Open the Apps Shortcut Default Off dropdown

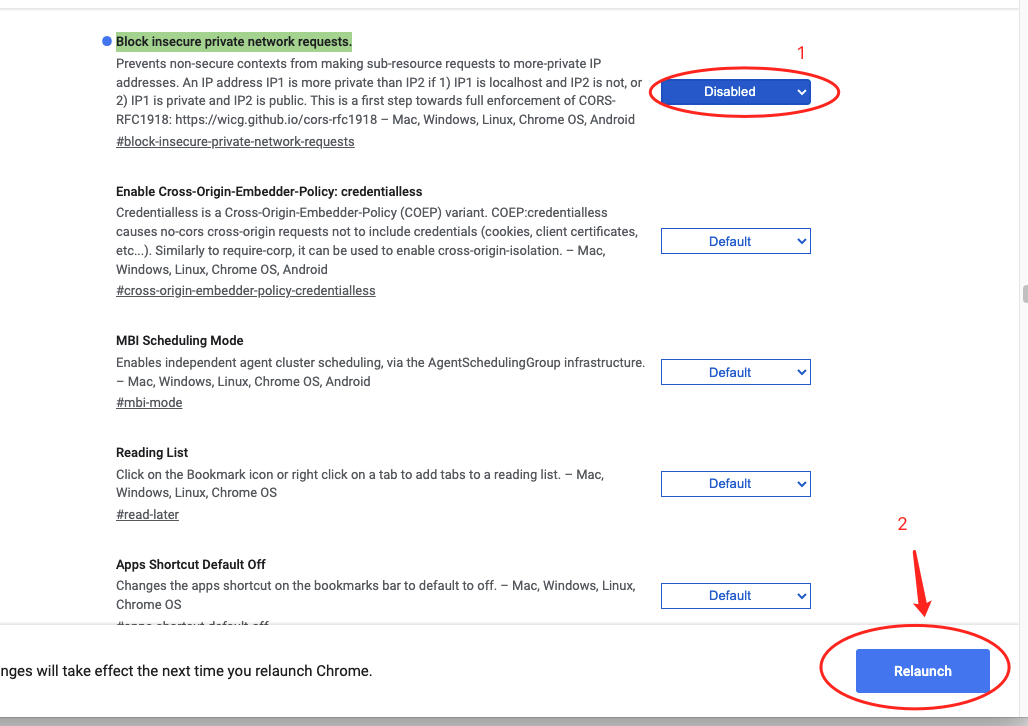coord(735,596)
